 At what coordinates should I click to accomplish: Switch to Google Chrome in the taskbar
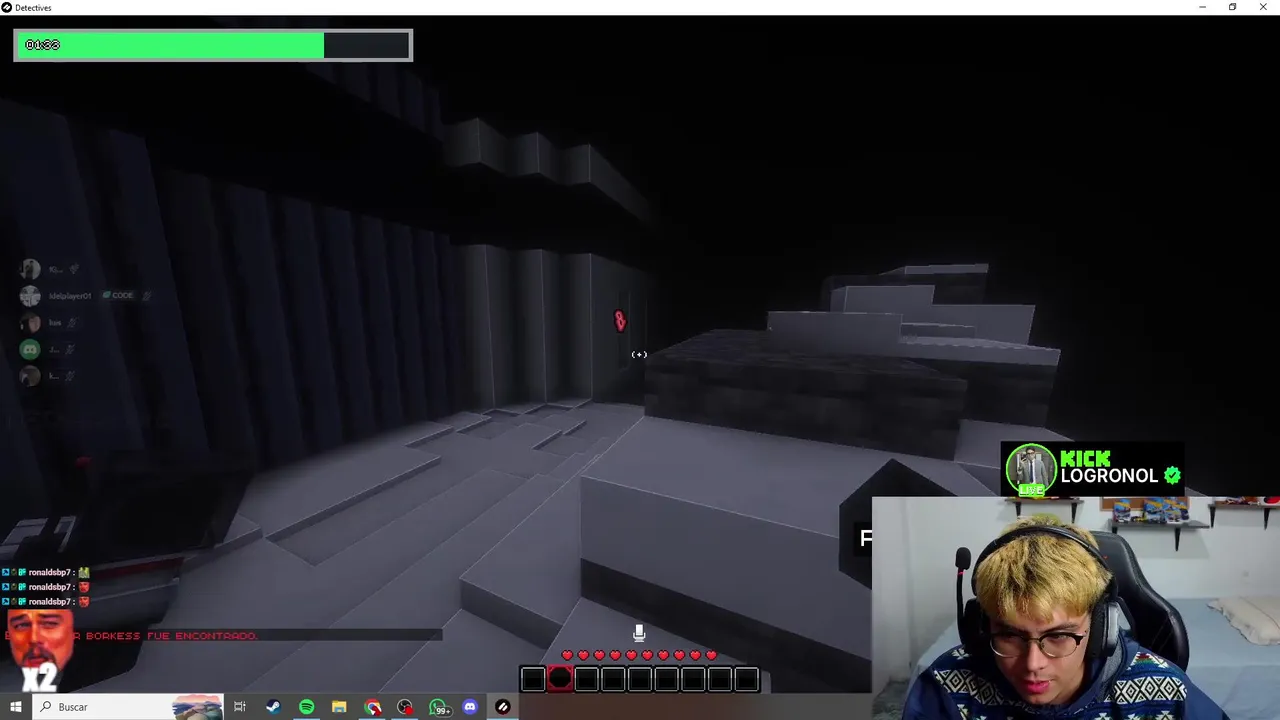(x=372, y=707)
